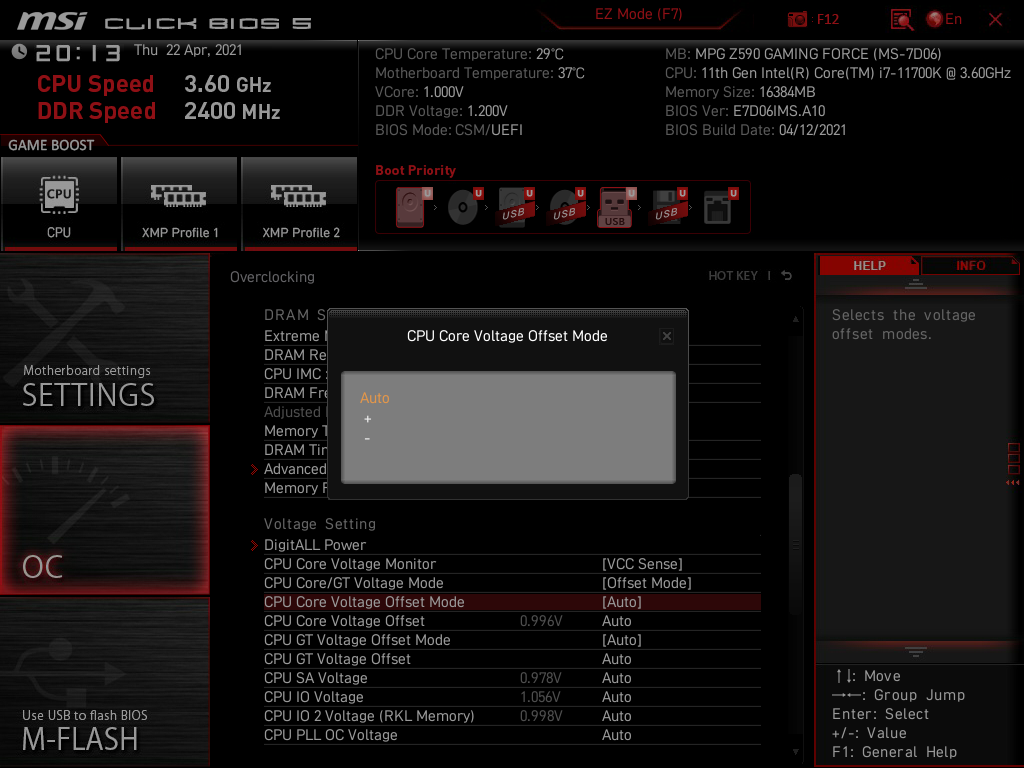Open the M-FLASH BIOS flashing section
This screenshot has height=768, width=1024.
pyautogui.click(x=104, y=682)
